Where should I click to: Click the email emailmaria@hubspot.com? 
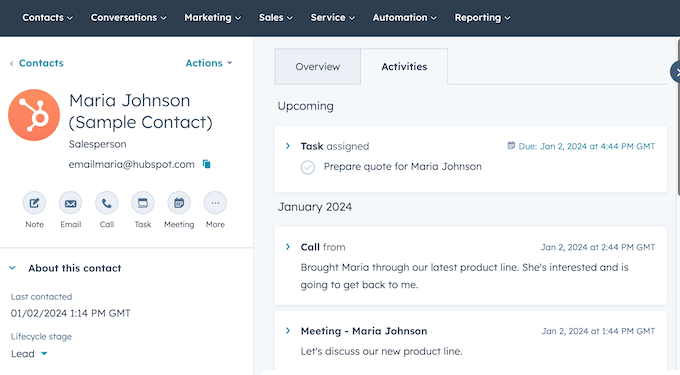131,164
